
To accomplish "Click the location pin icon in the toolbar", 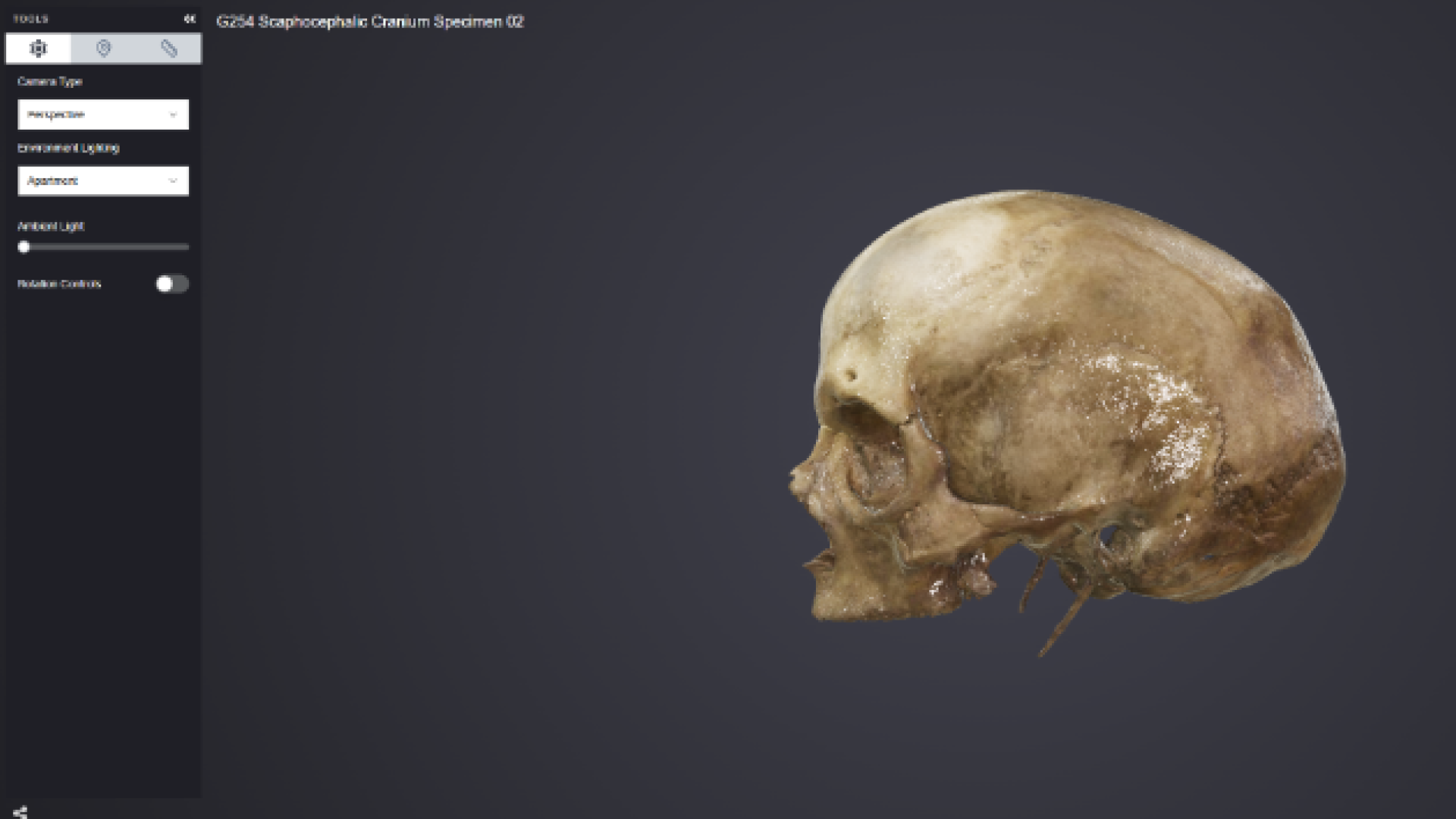I will point(104,49).
